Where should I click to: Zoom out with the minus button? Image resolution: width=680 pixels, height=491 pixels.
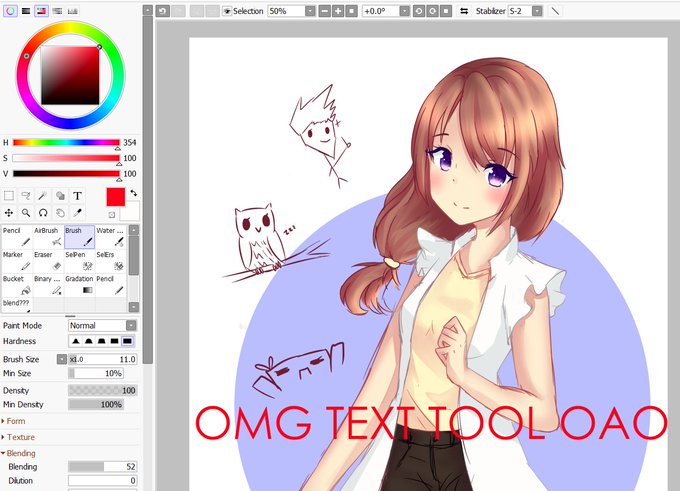pyautogui.click(x=324, y=11)
